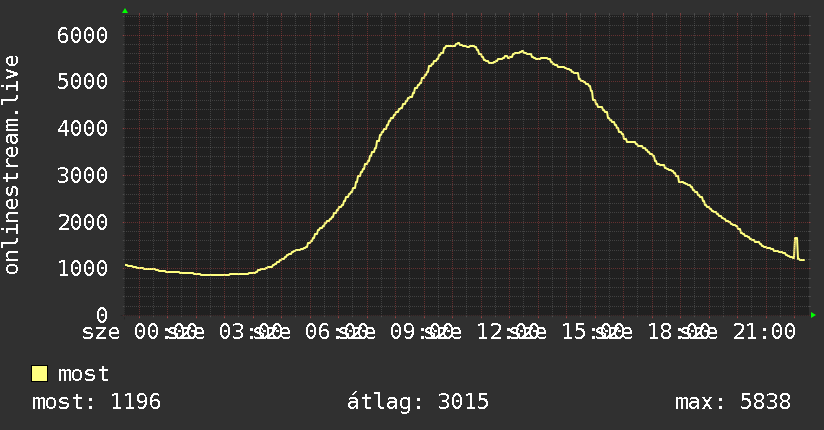Click the 'onlinestream.live' vertical axis title
This screenshot has height=430, width=824.
tap(11, 165)
